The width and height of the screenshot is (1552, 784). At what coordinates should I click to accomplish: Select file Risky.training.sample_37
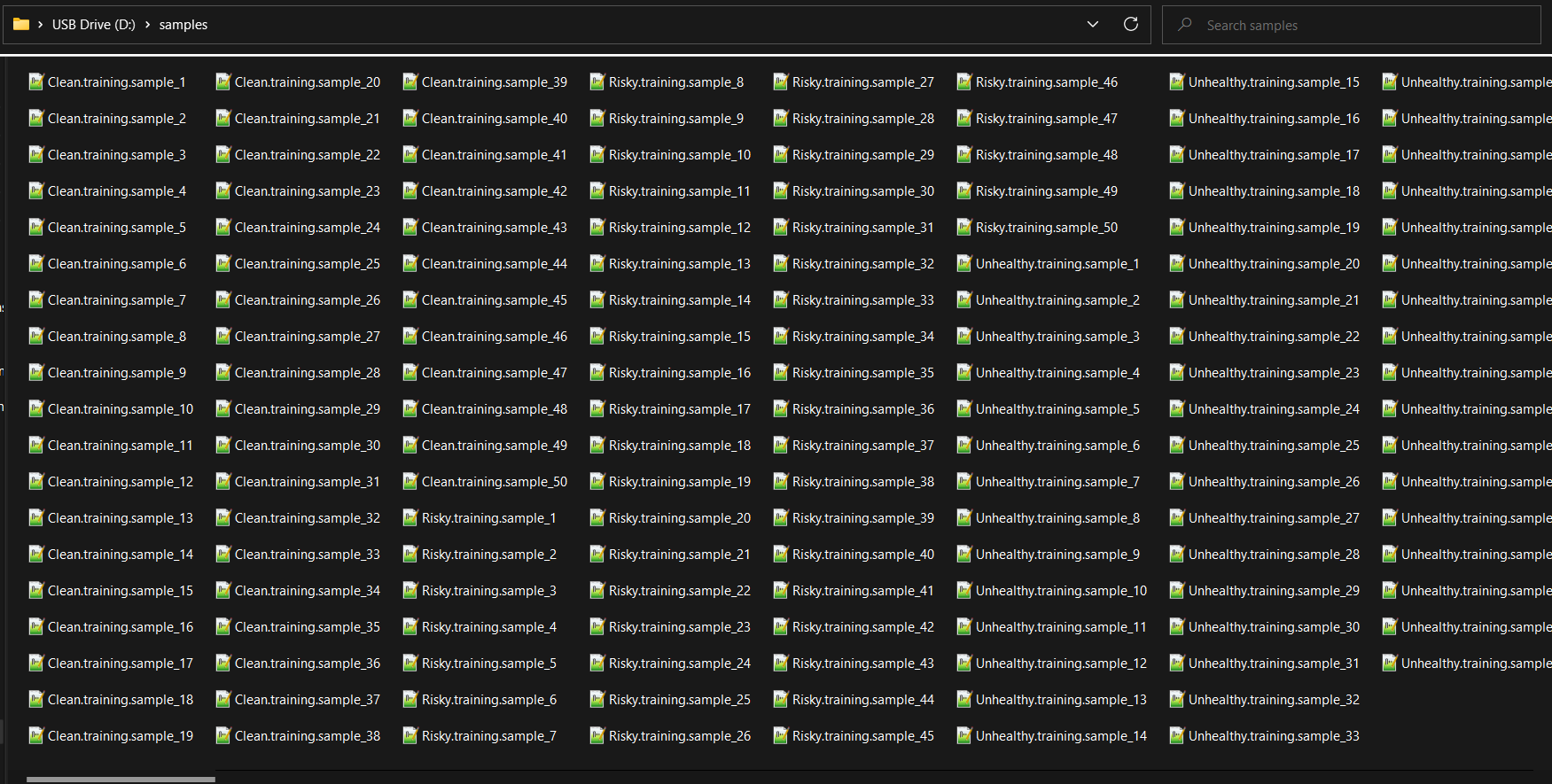tap(862, 446)
